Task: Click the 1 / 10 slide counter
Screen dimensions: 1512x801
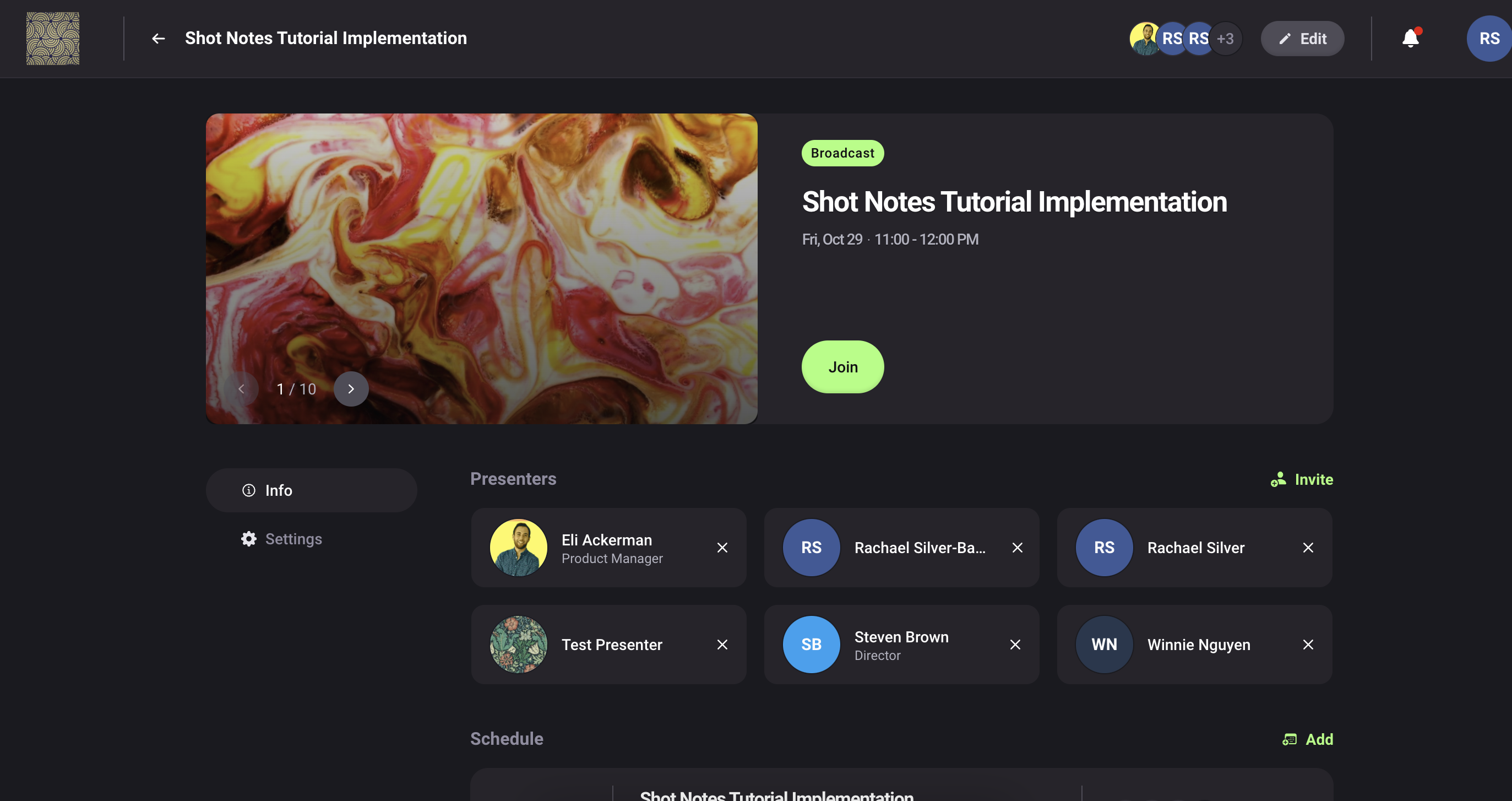Action: pyautogui.click(x=296, y=389)
